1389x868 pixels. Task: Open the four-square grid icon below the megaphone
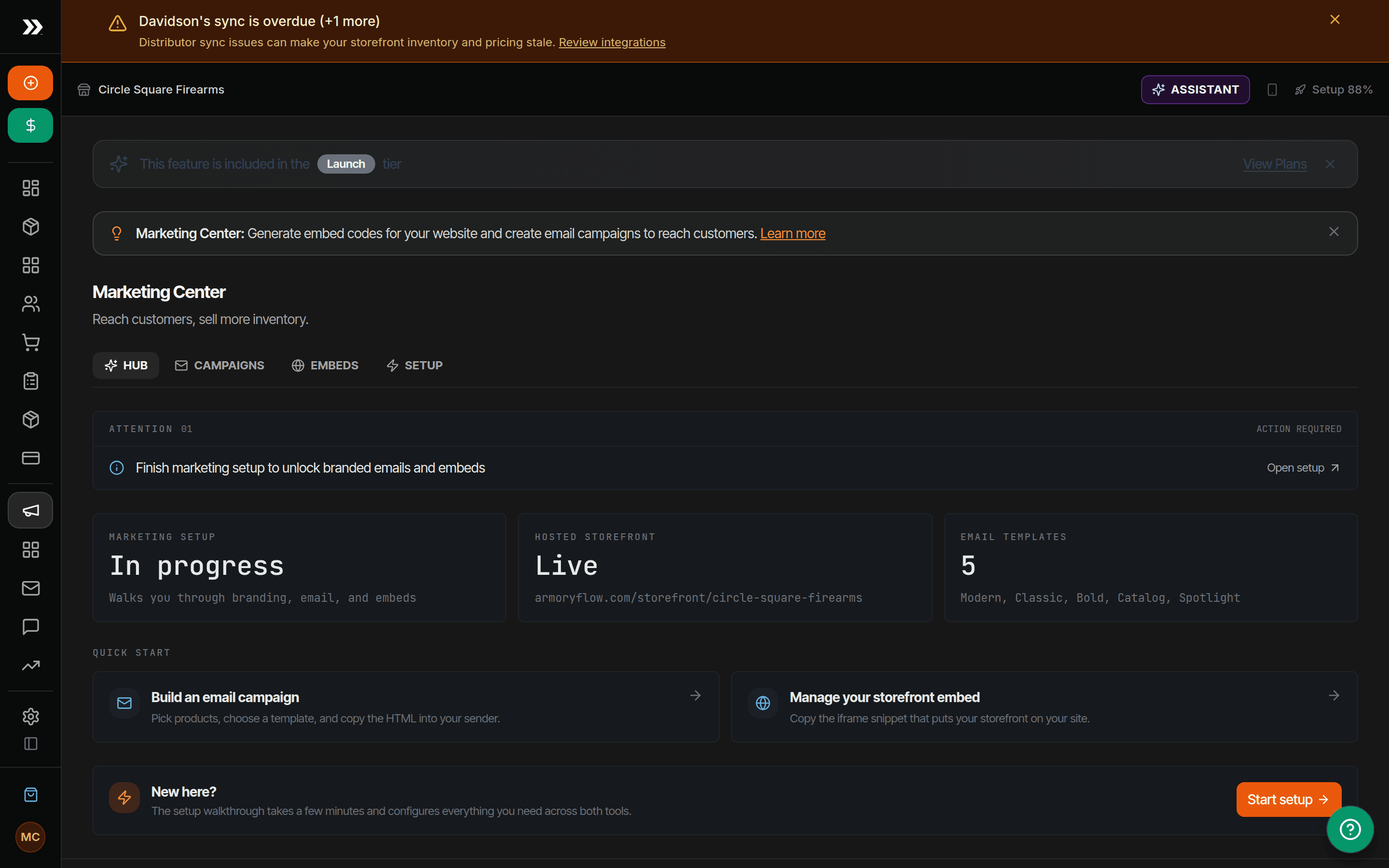tap(30, 549)
